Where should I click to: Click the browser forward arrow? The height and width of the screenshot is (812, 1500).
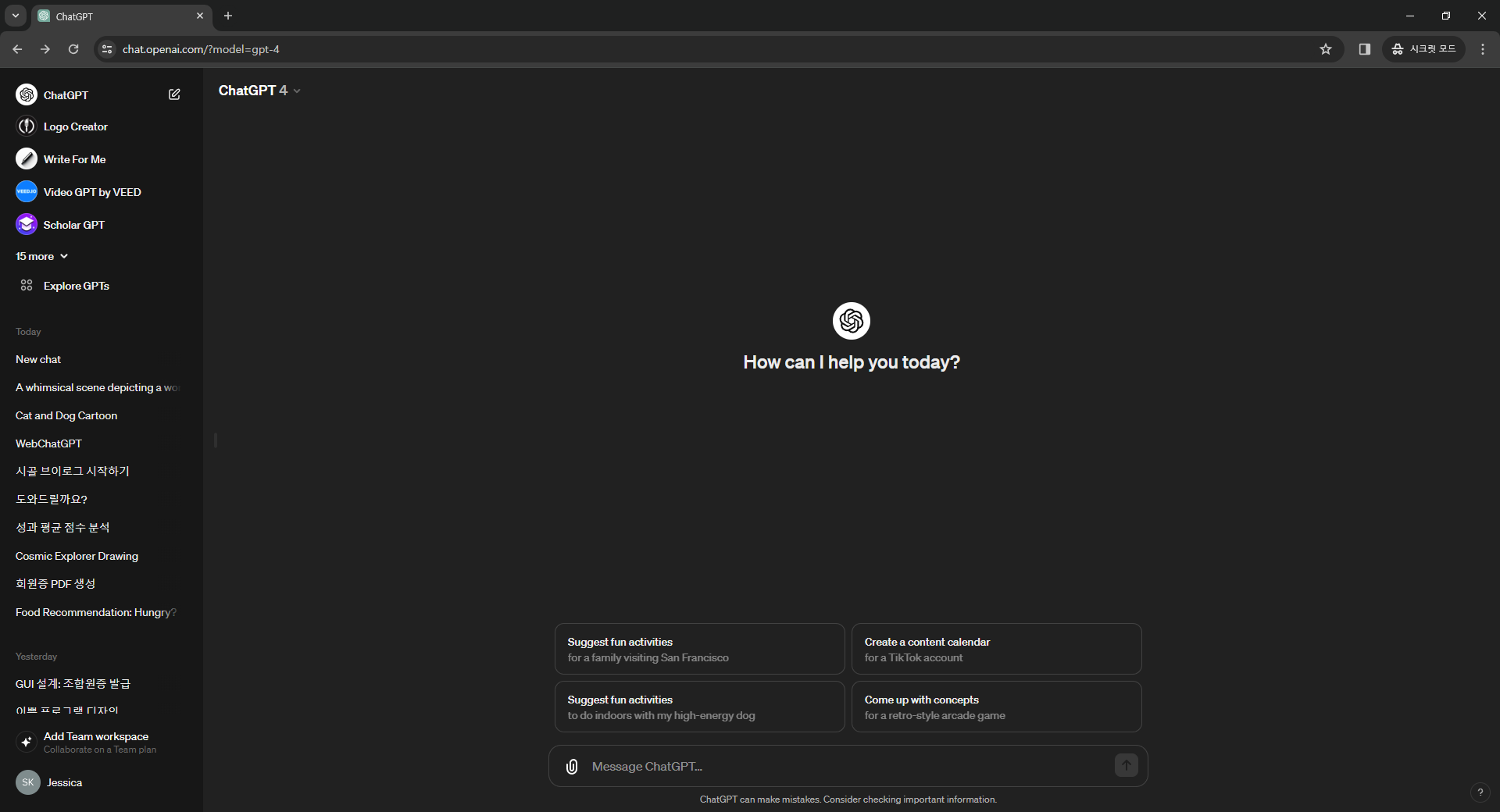coord(45,49)
